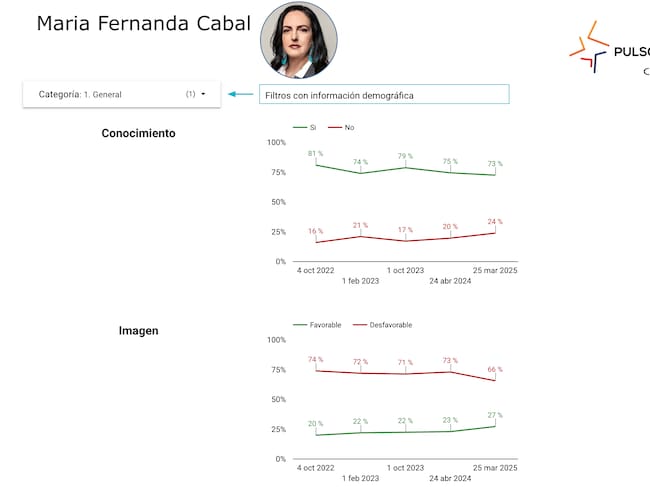Click the 79 % Sí data point

point(405,167)
